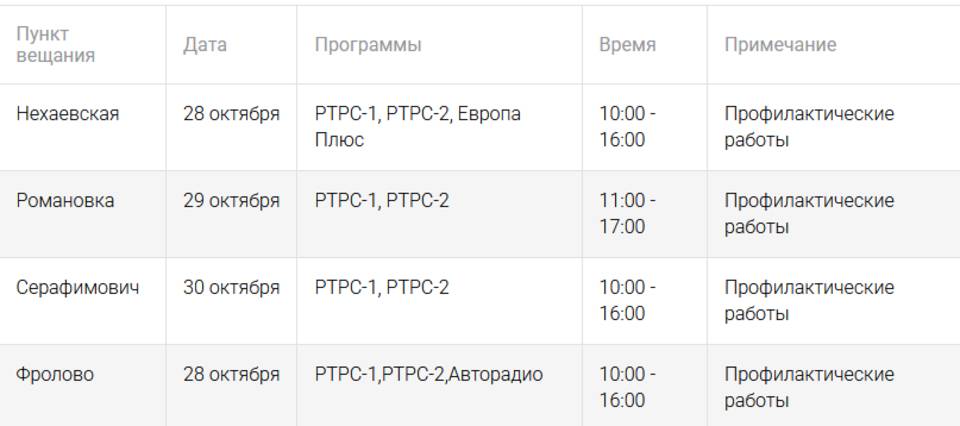Click the "Дата" column header
This screenshot has width=960, height=426.
click(205, 45)
